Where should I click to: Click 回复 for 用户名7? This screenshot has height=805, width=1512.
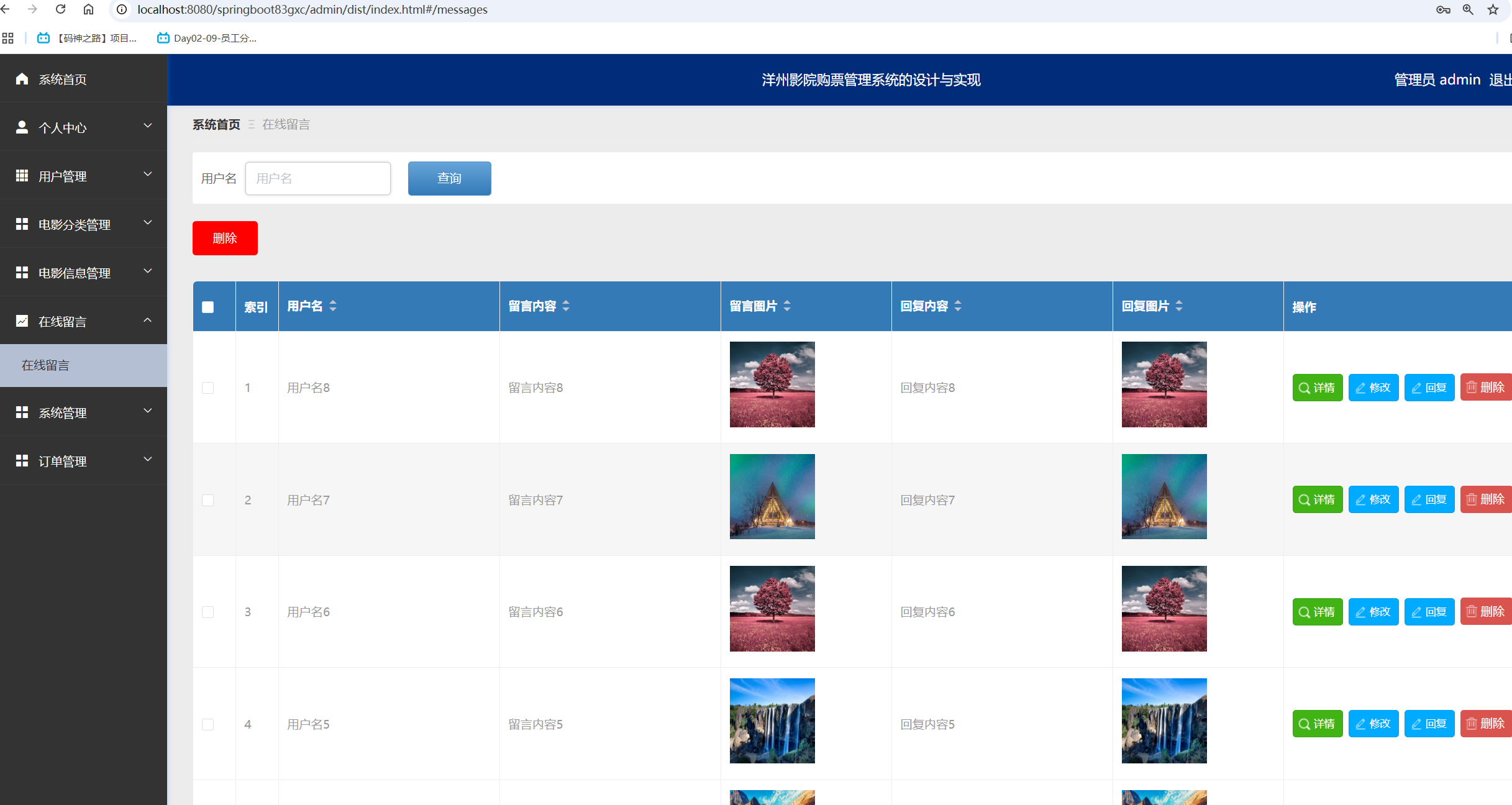click(1429, 499)
